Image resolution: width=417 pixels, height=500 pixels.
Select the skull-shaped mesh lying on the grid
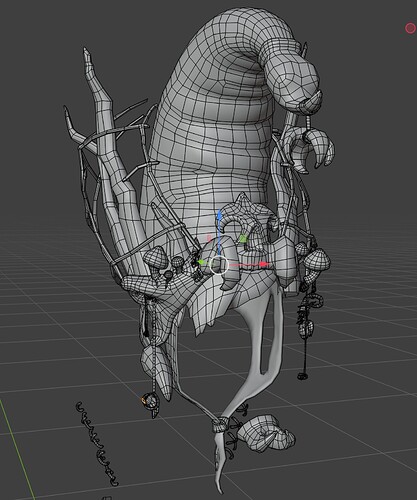click(x=267, y=433)
